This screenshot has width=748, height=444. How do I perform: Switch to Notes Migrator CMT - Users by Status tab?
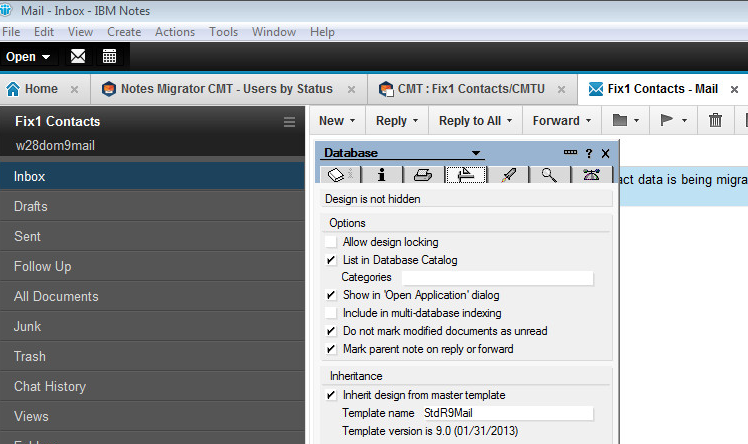click(x=229, y=89)
